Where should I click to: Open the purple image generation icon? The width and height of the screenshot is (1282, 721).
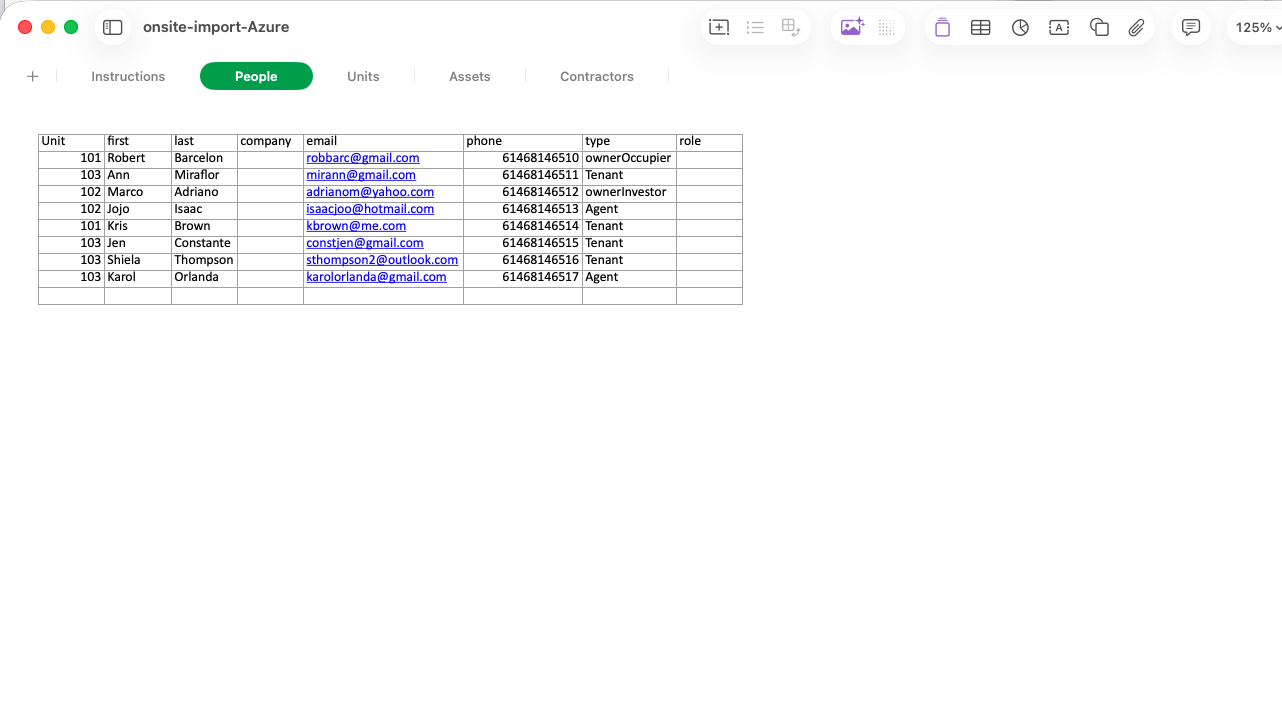click(x=852, y=28)
